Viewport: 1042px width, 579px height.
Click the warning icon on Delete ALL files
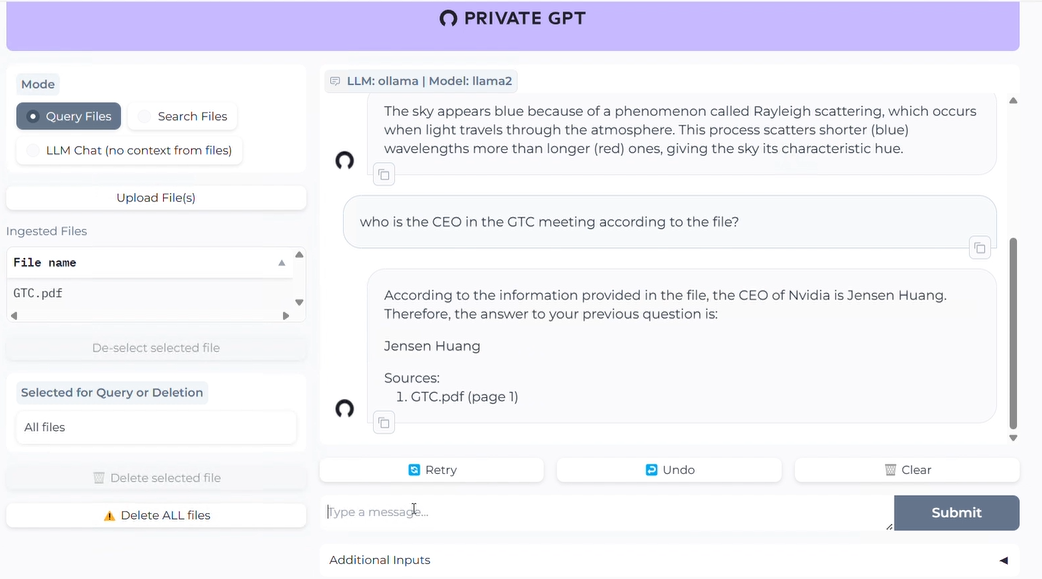[x=110, y=516]
